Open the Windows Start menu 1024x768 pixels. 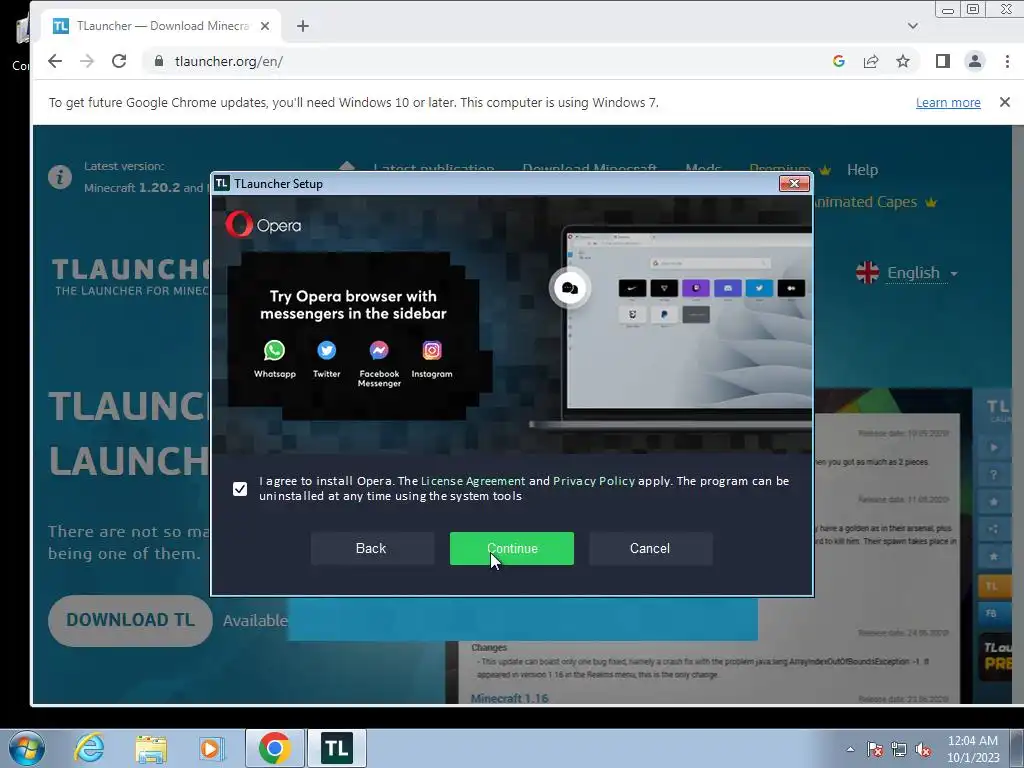coord(27,748)
